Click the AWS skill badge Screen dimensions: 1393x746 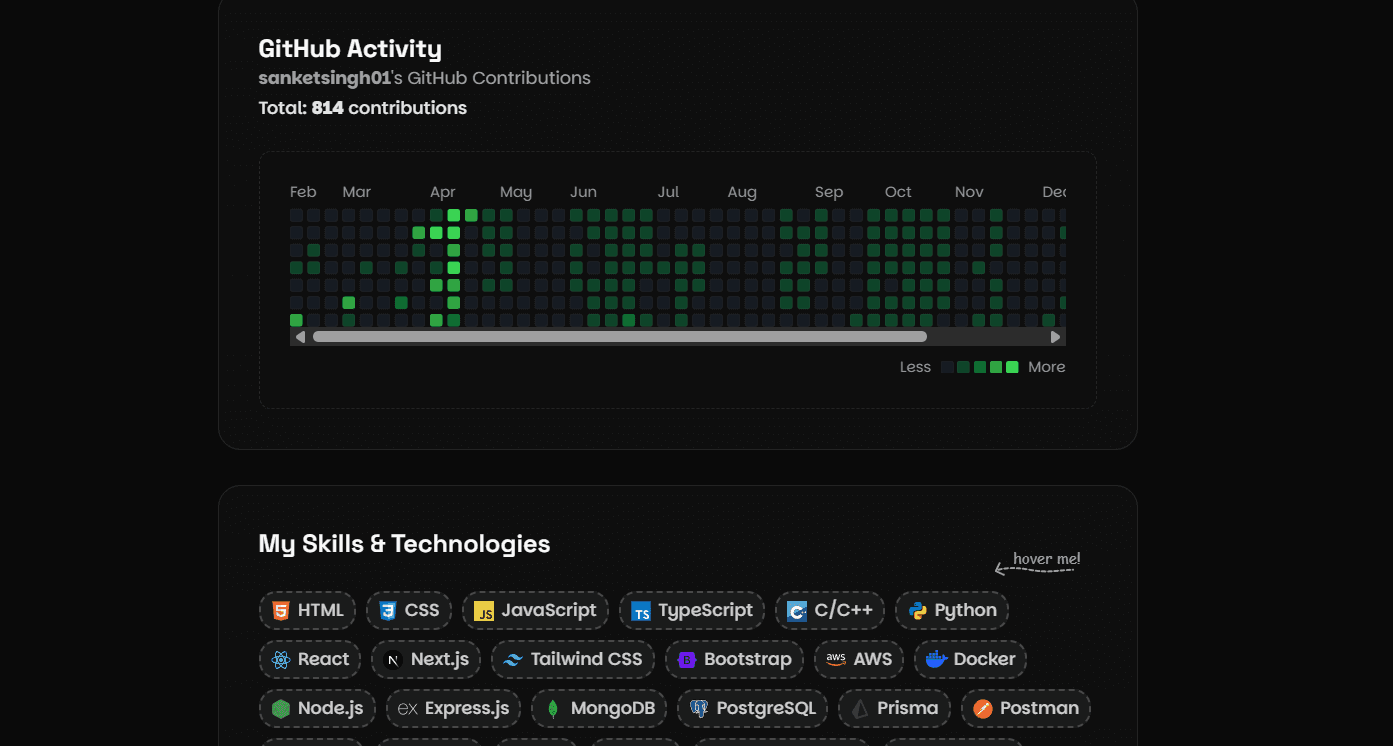(x=859, y=660)
